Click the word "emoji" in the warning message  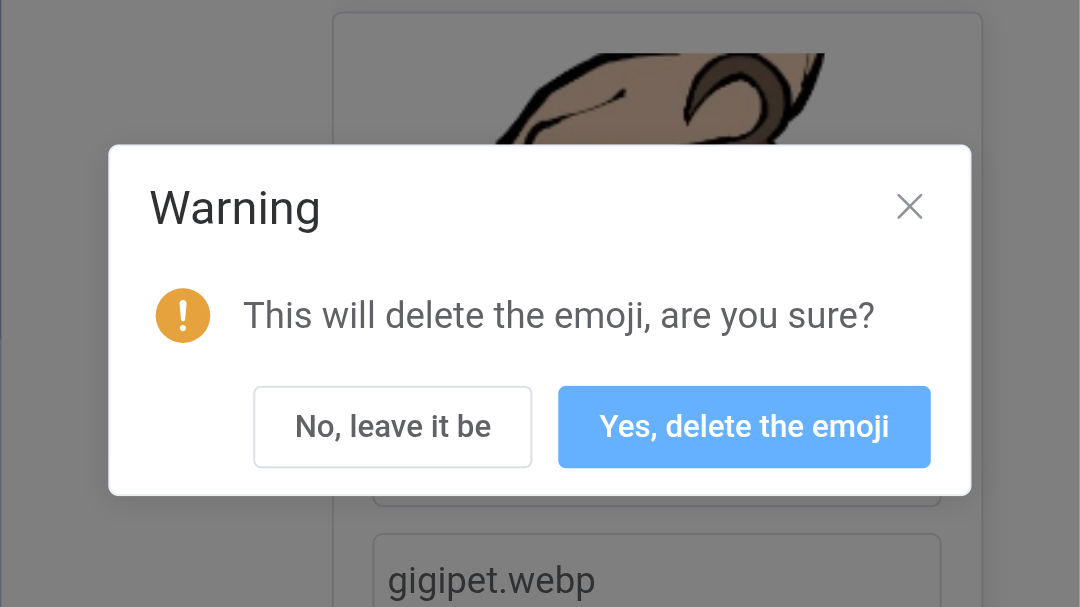599,316
